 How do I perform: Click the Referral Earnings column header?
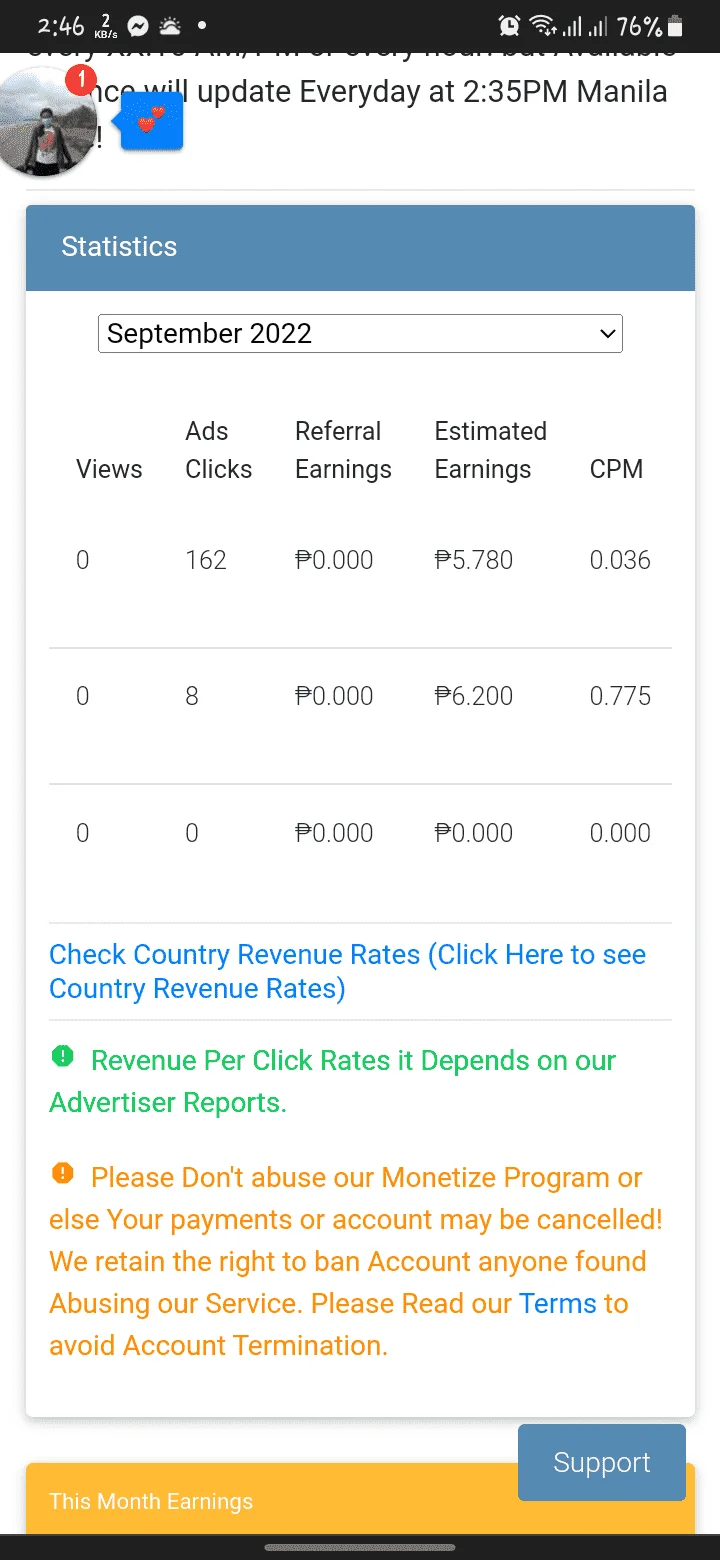pos(343,450)
